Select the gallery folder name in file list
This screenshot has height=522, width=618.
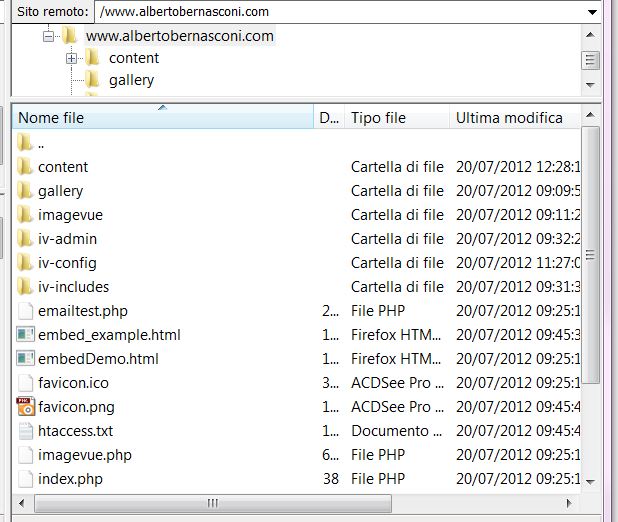point(60,191)
